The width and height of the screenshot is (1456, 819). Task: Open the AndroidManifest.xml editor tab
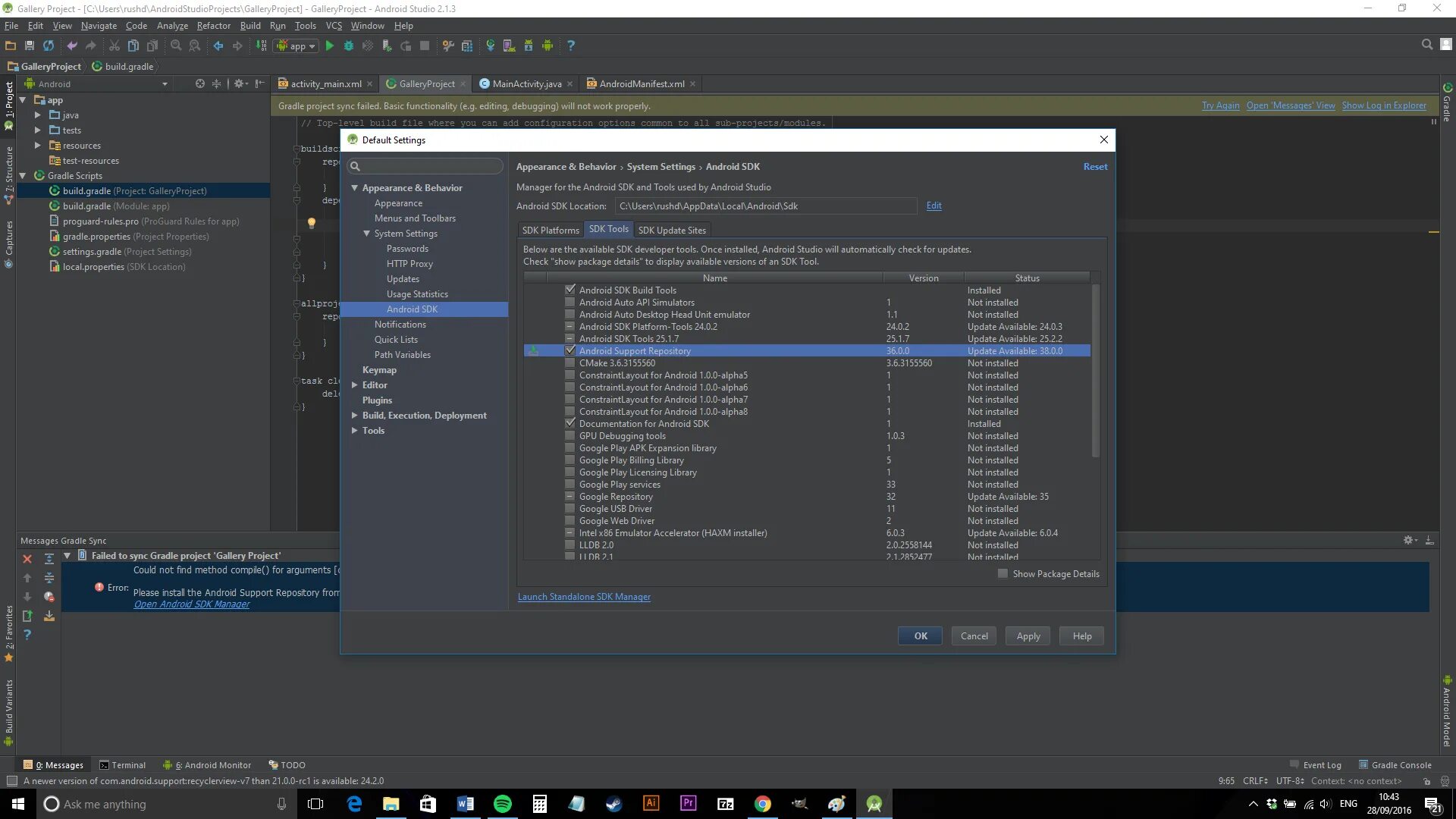coord(642,84)
